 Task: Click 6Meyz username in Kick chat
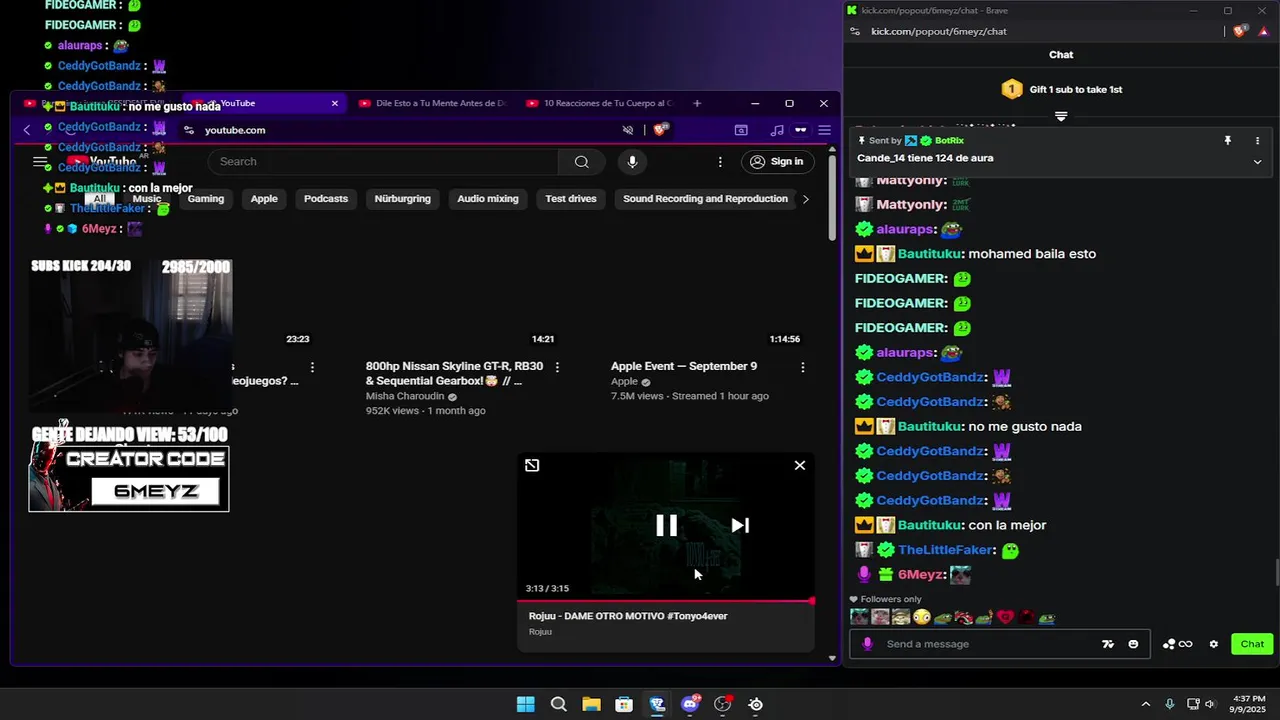(x=921, y=575)
